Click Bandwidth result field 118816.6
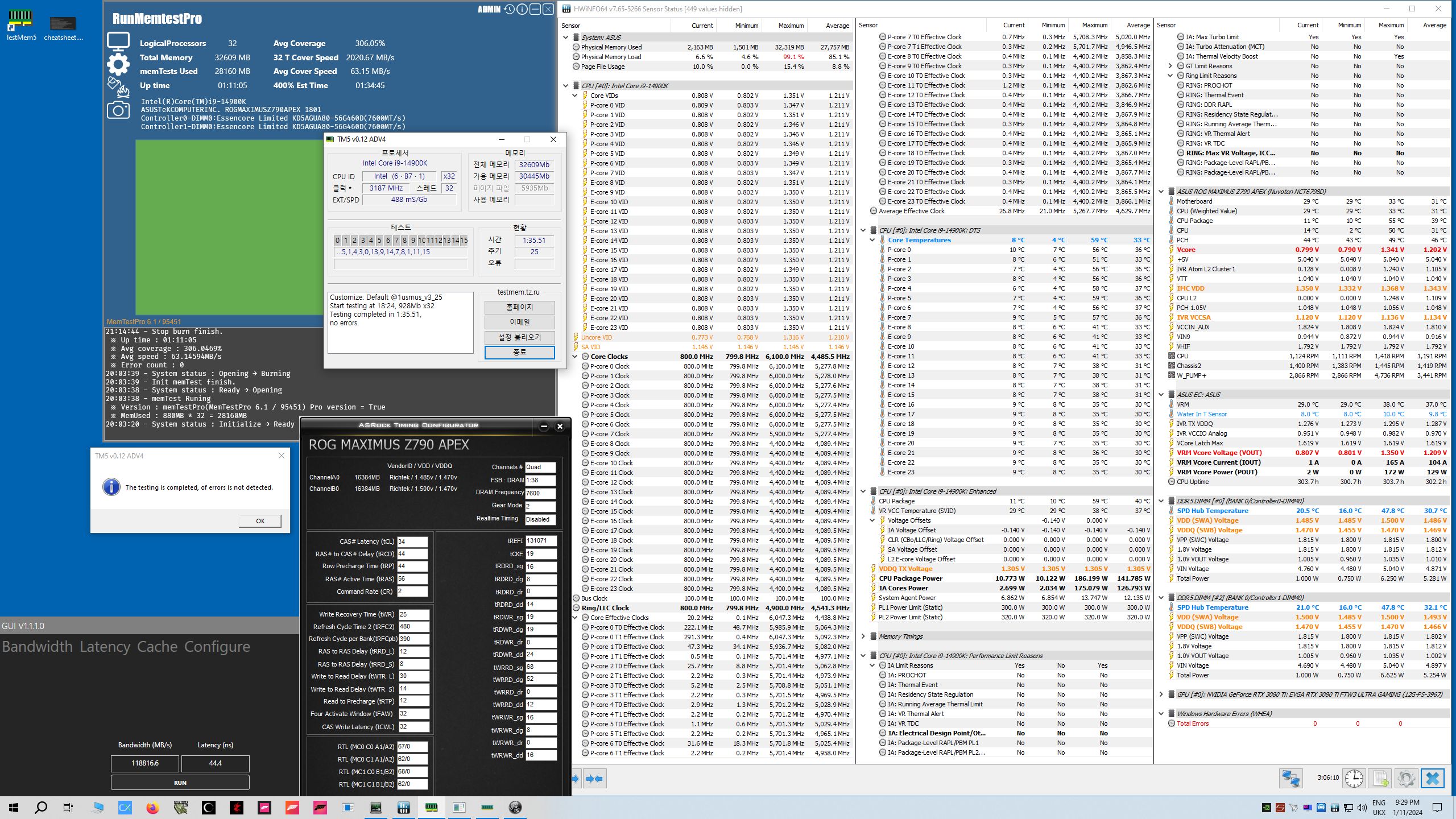 145,763
